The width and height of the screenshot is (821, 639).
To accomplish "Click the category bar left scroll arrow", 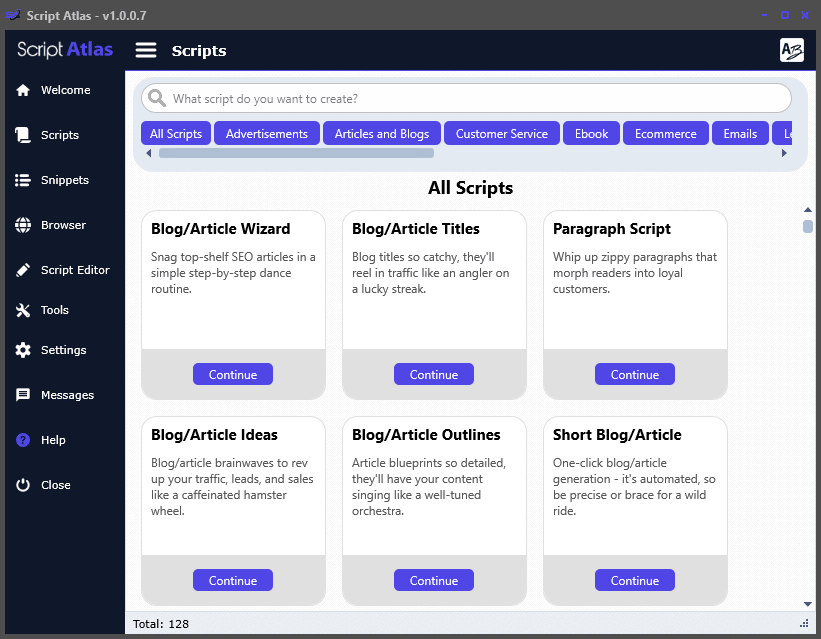I will [149, 153].
